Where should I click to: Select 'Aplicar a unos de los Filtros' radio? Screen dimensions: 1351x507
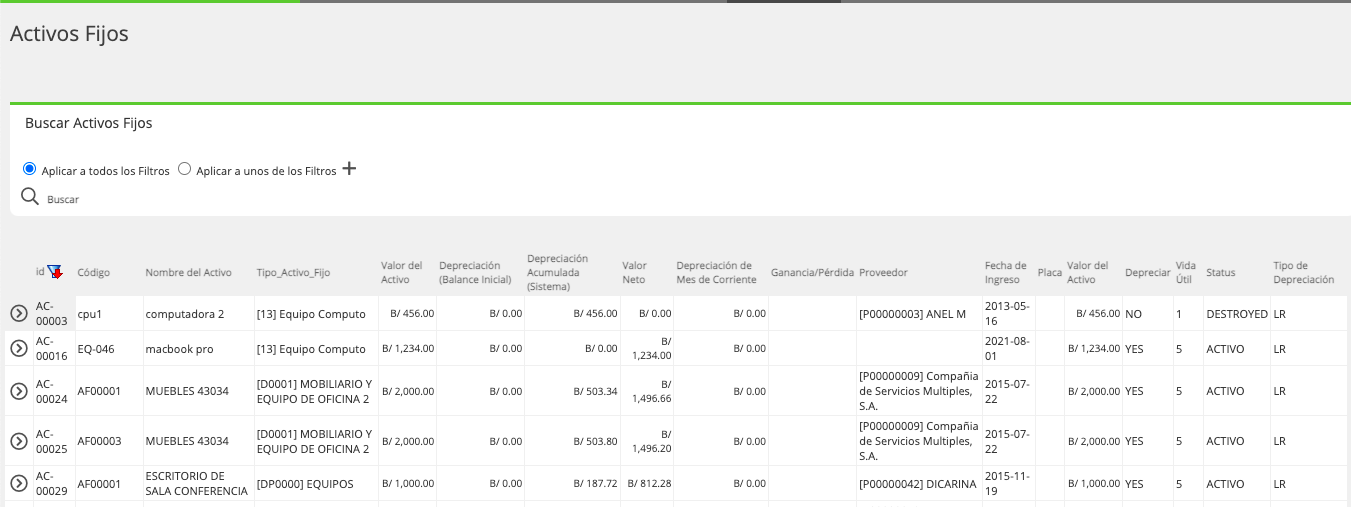click(x=184, y=169)
